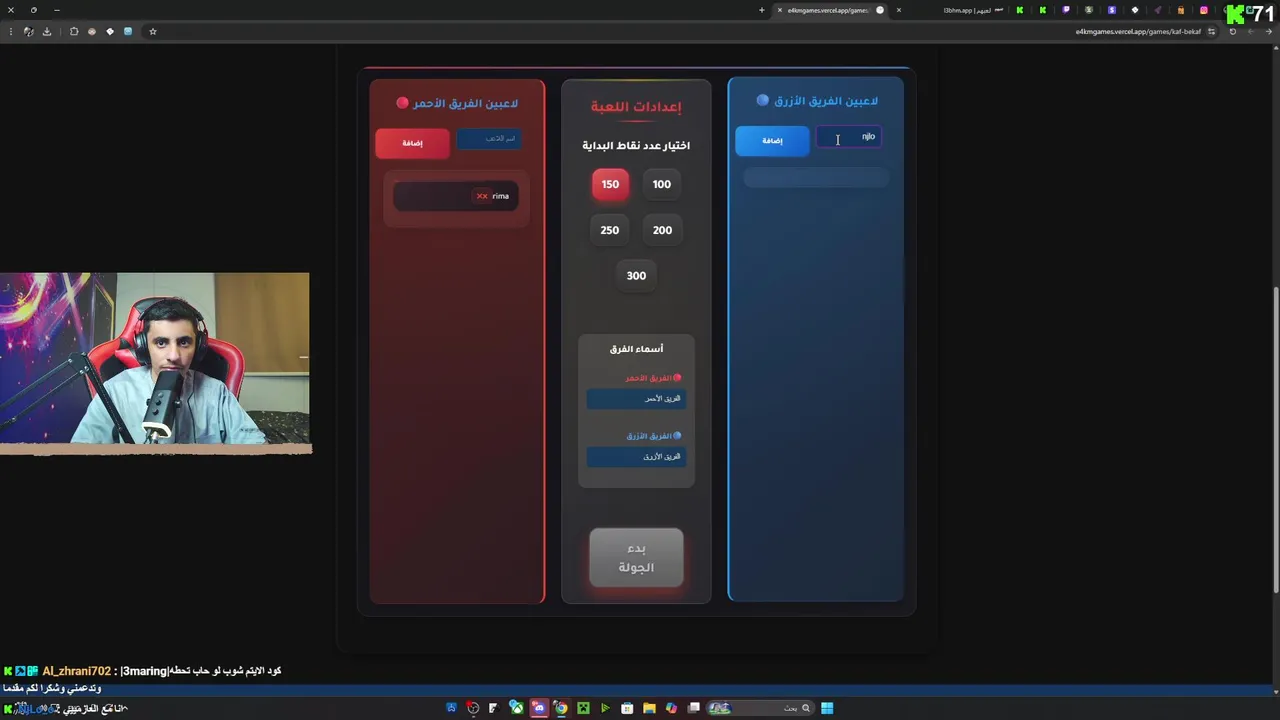Switch to the e4kmgames.vercel.app tab
1280x720 pixels.
828,10
